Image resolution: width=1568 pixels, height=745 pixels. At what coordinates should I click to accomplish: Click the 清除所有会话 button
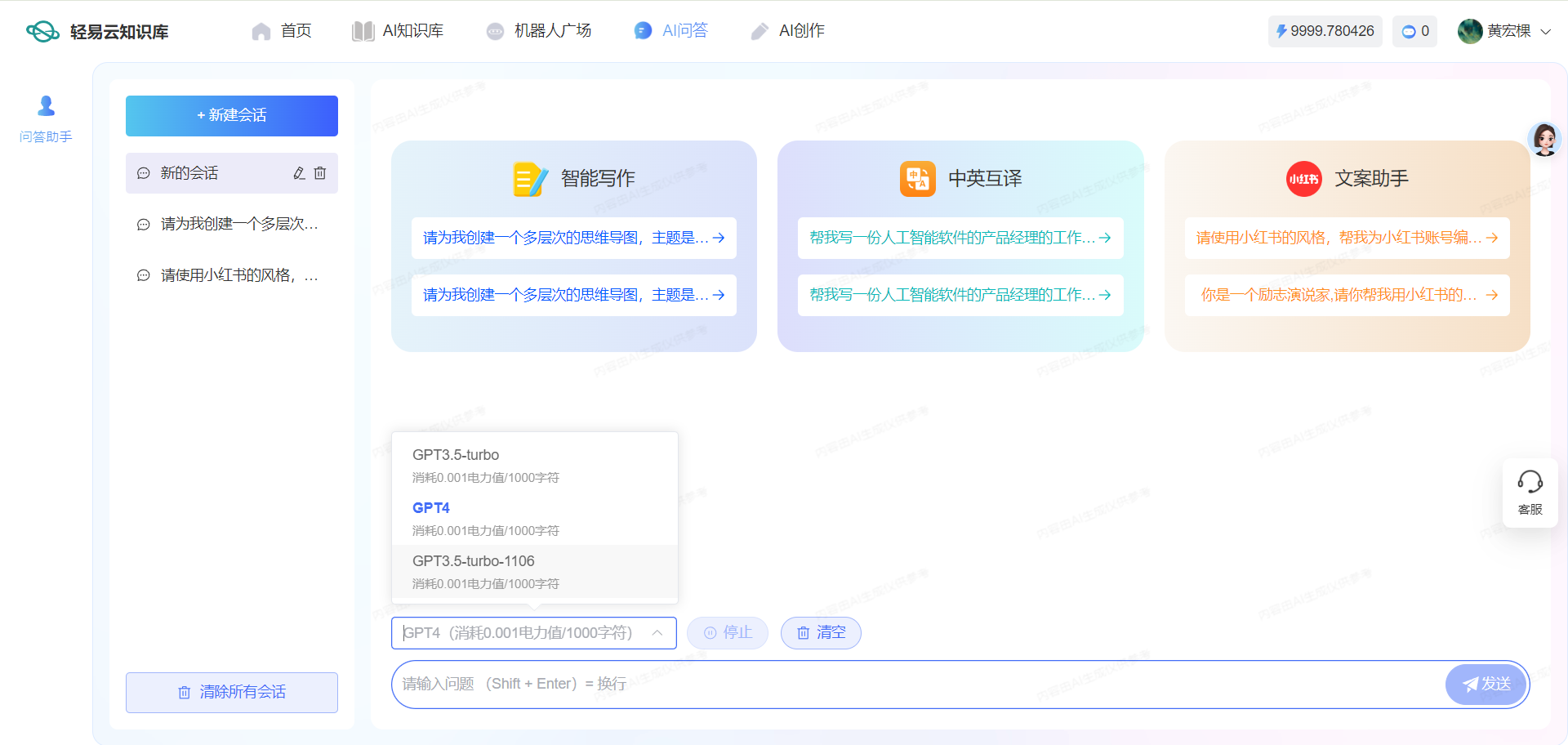click(x=231, y=693)
